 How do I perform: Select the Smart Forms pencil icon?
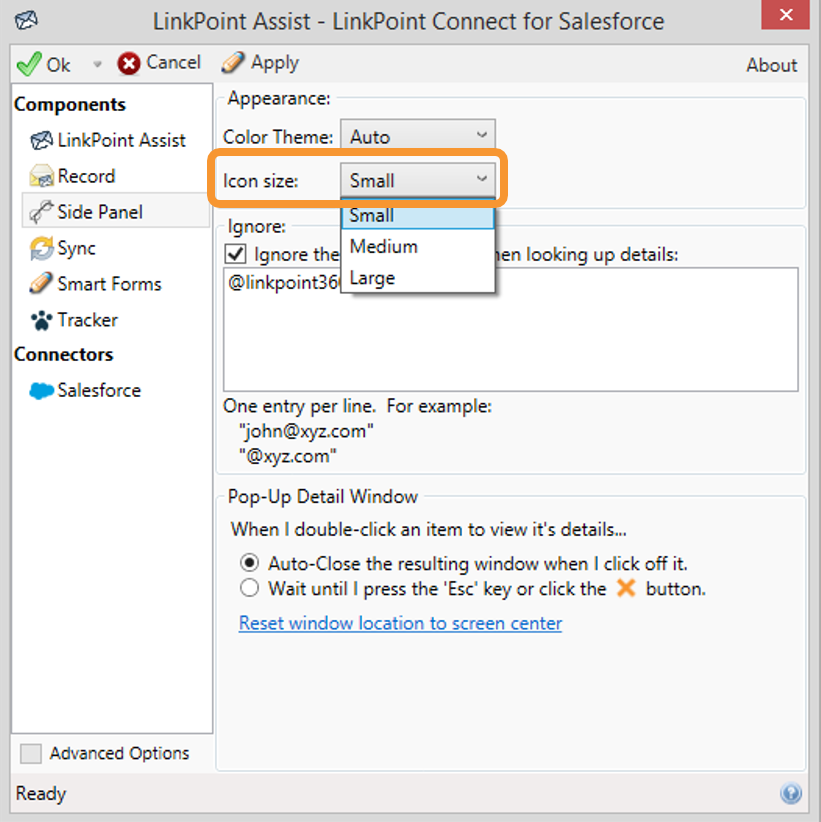pyautogui.click(x=41, y=284)
